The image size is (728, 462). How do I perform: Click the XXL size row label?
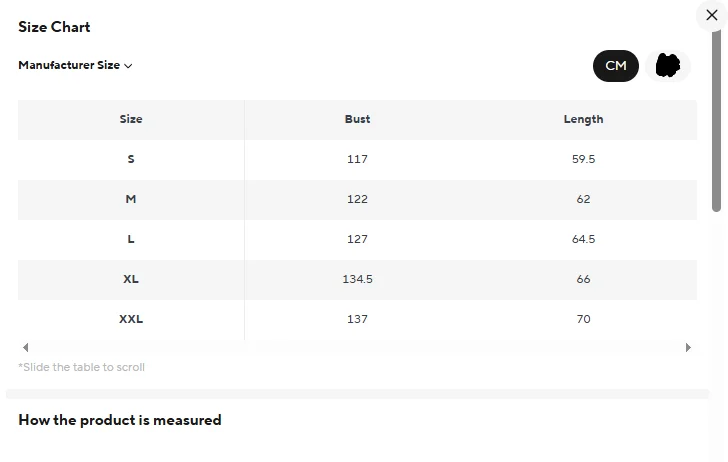click(131, 319)
